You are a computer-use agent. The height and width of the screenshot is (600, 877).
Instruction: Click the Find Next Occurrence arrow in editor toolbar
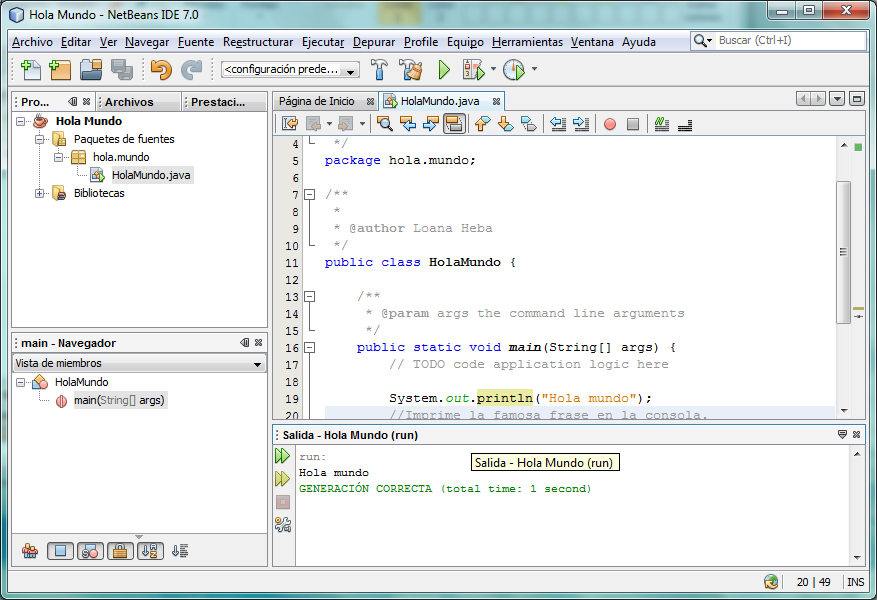point(432,124)
